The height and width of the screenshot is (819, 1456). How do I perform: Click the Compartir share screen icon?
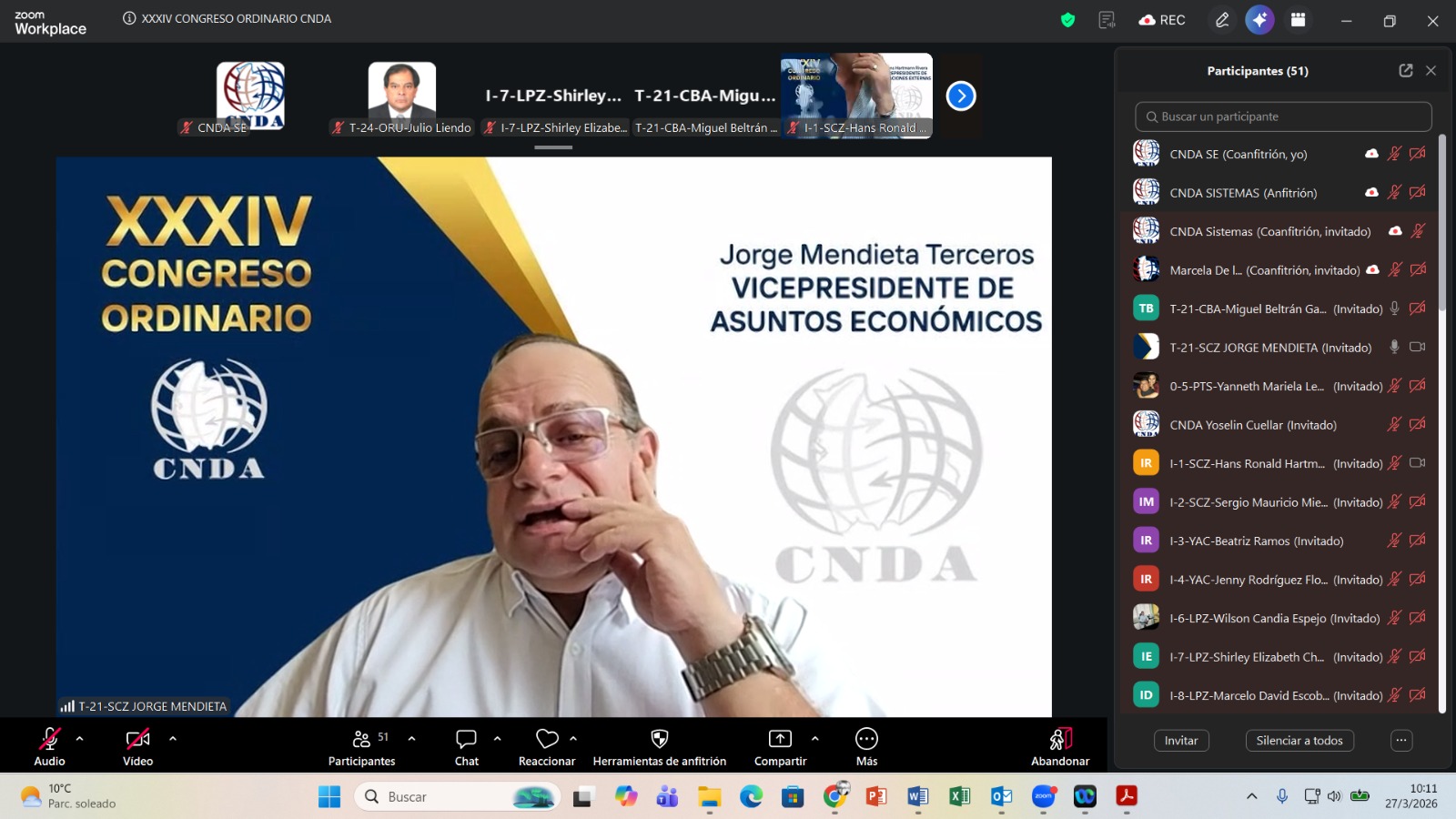click(x=780, y=739)
